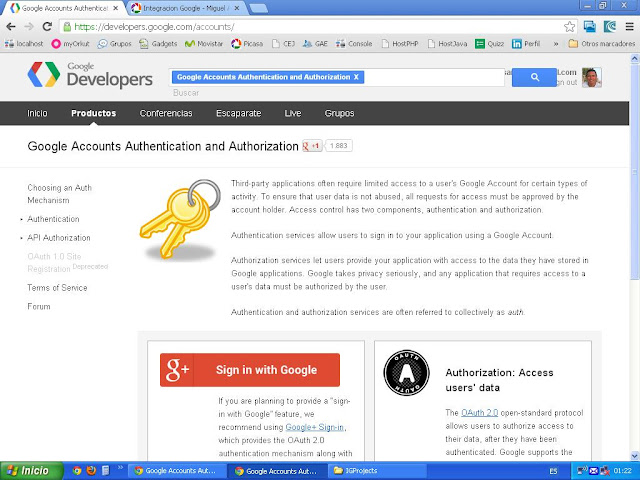Click the +1 count 1.883 bubble
Screen dimensions: 640x480
point(338,146)
